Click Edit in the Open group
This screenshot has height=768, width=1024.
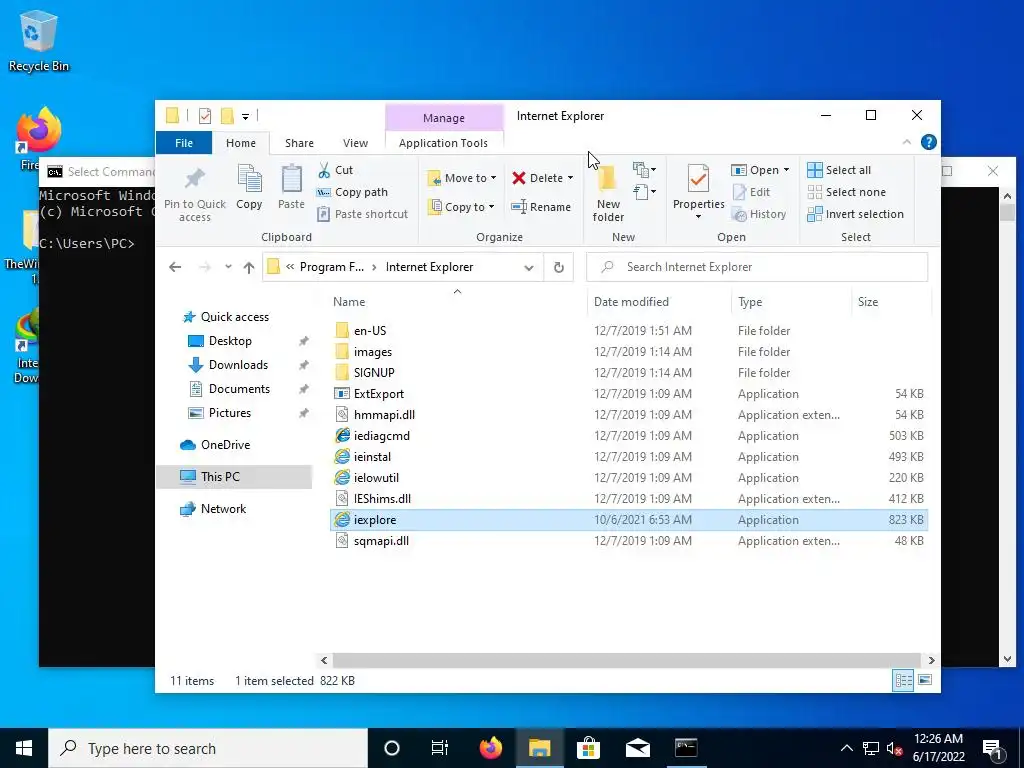(x=752, y=192)
